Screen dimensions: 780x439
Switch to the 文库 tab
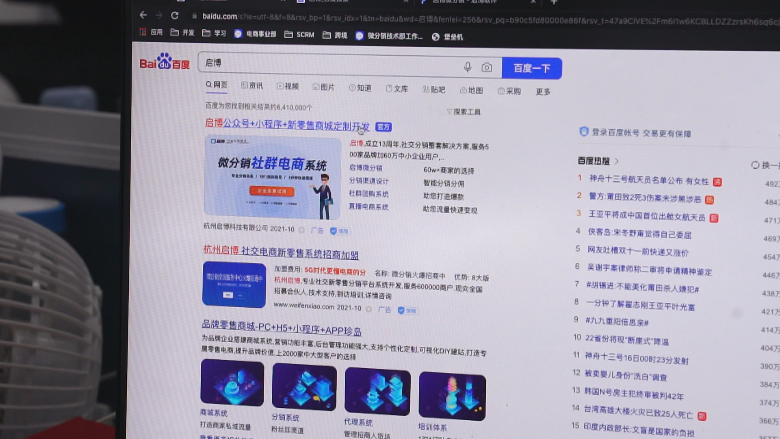[x=396, y=89]
